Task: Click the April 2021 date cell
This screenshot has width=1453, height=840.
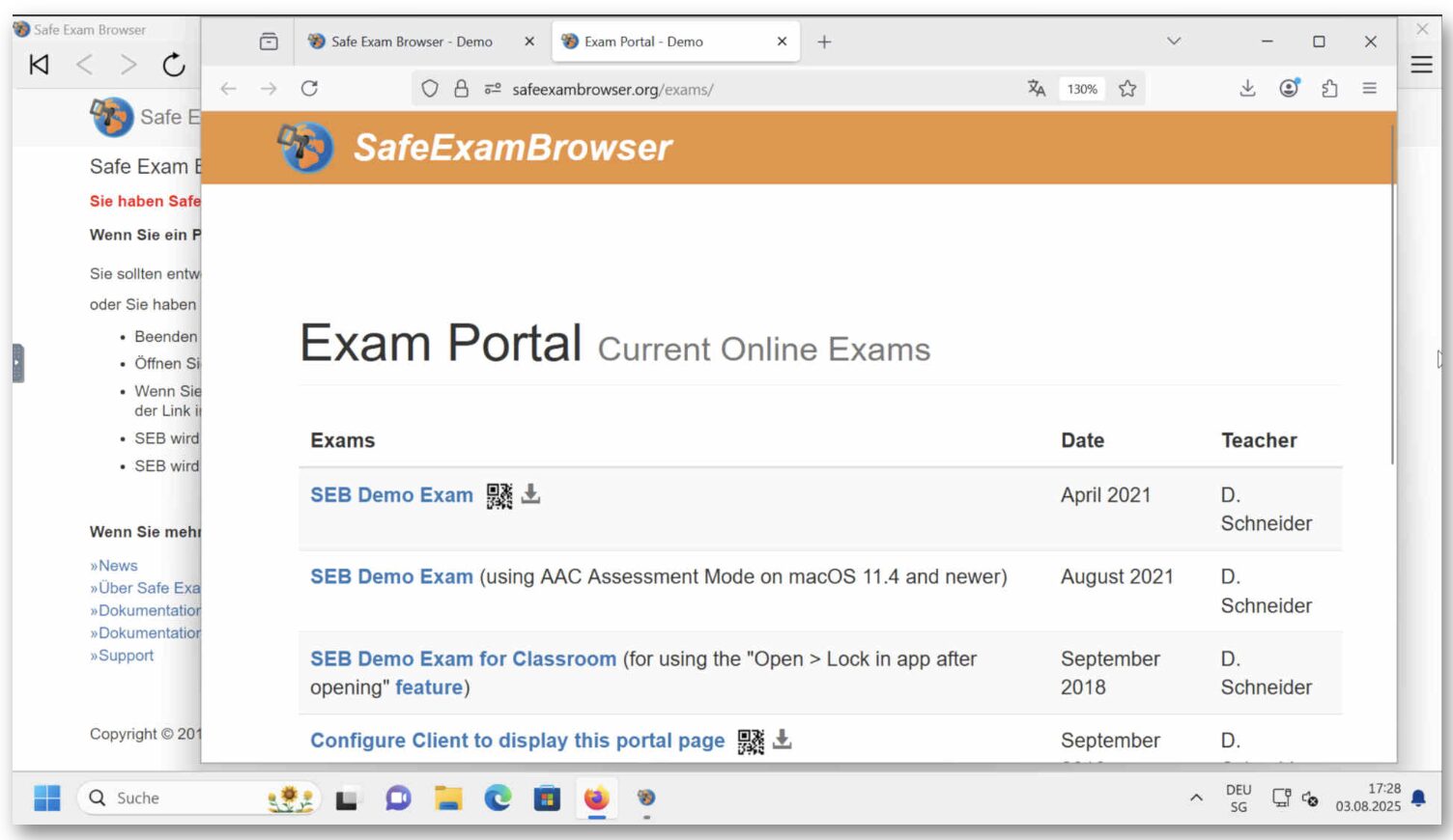Action: coord(1105,495)
